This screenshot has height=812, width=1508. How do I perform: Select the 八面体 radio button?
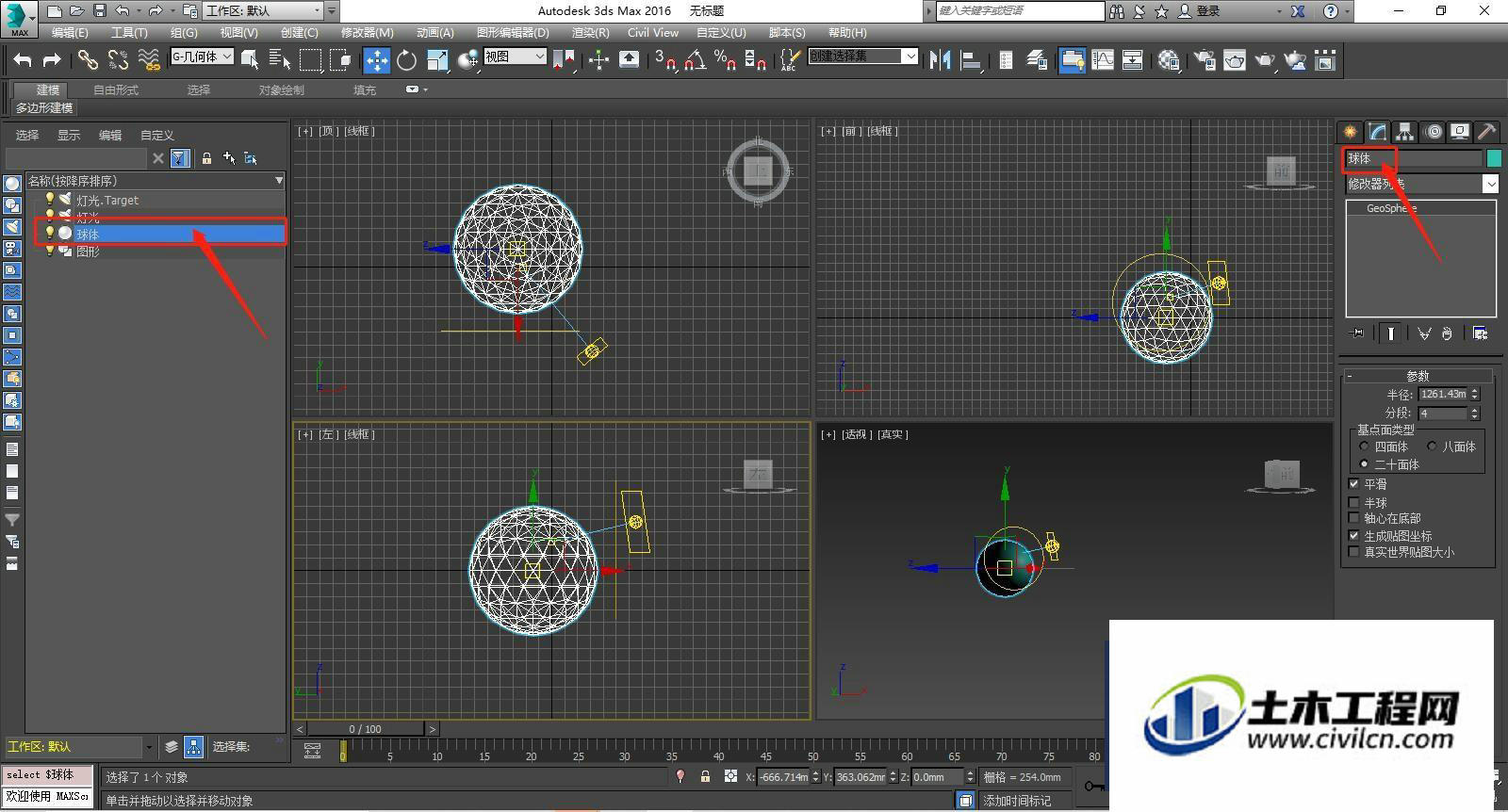click(x=1432, y=447)
